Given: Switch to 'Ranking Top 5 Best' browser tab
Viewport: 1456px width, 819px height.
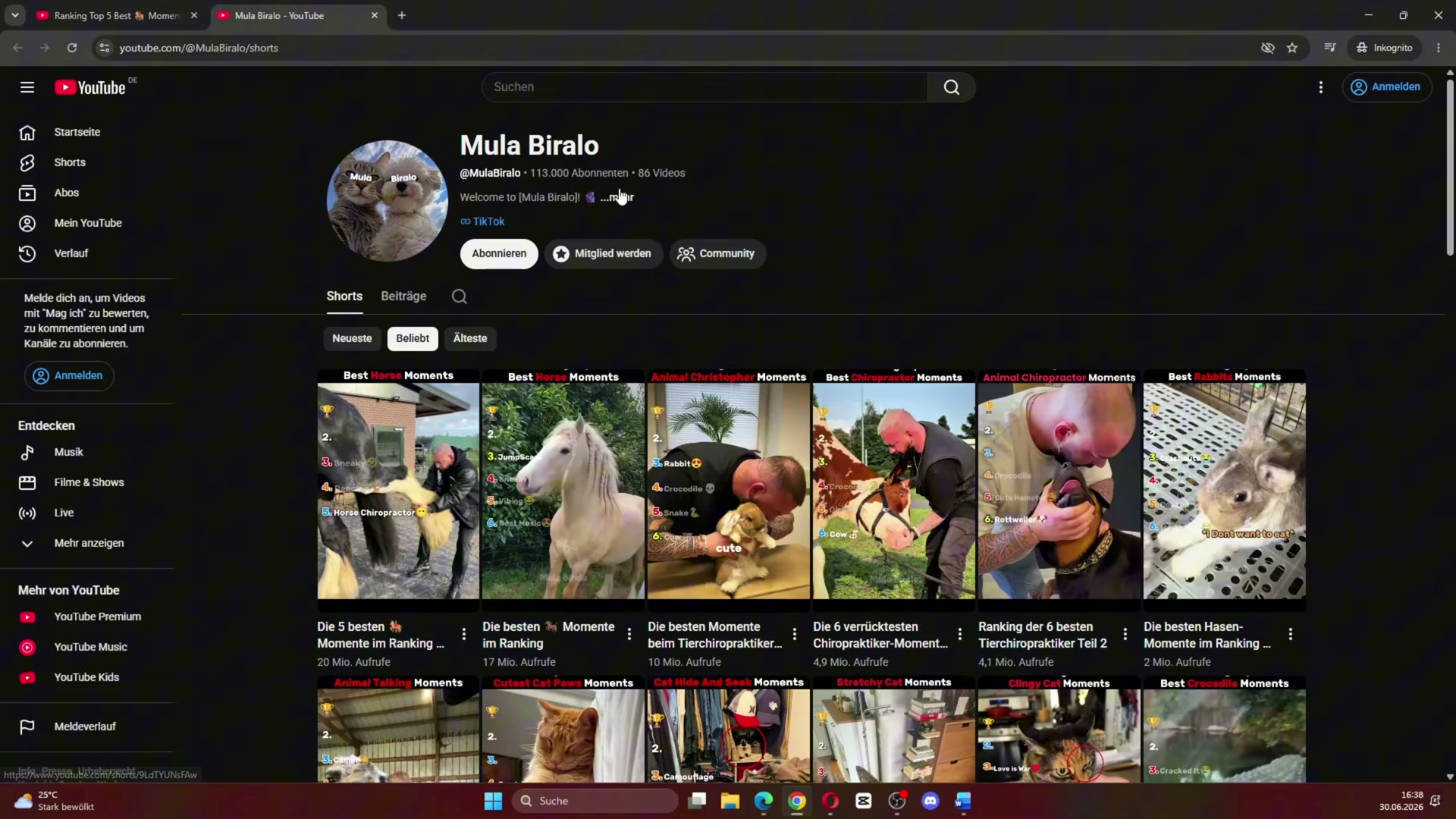Looking at the screenshot, I should click(114, 15).
